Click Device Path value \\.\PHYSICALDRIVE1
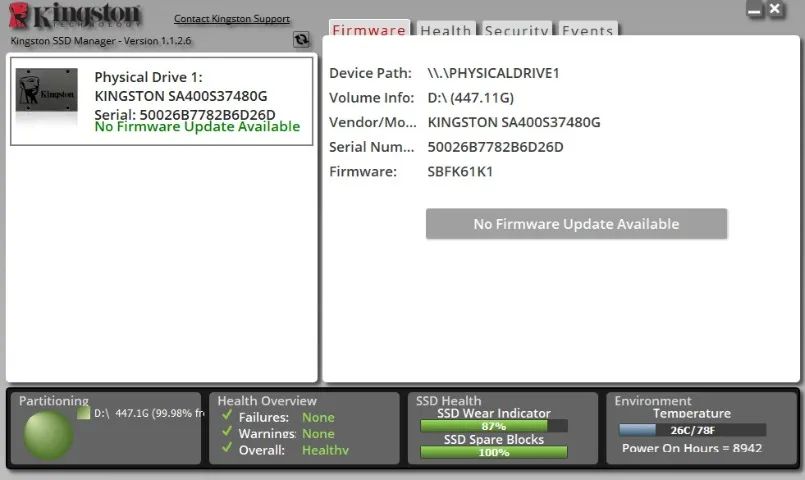805x480 pixels. click(493, 73)
